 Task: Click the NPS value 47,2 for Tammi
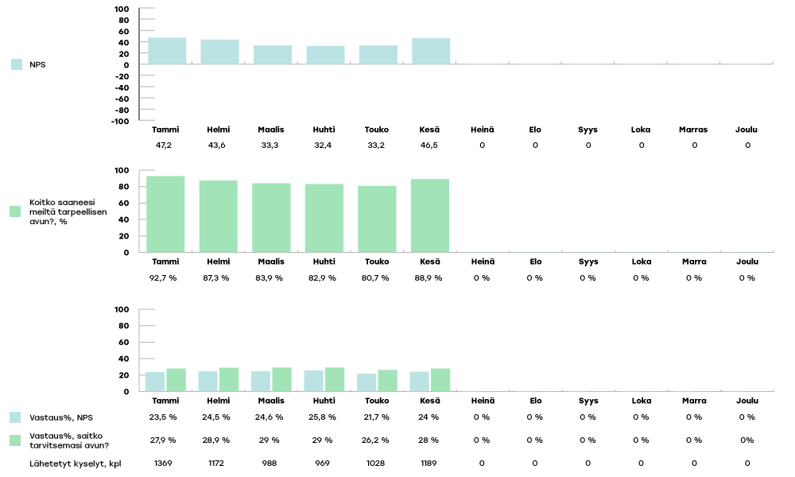(x=163, y=146)
